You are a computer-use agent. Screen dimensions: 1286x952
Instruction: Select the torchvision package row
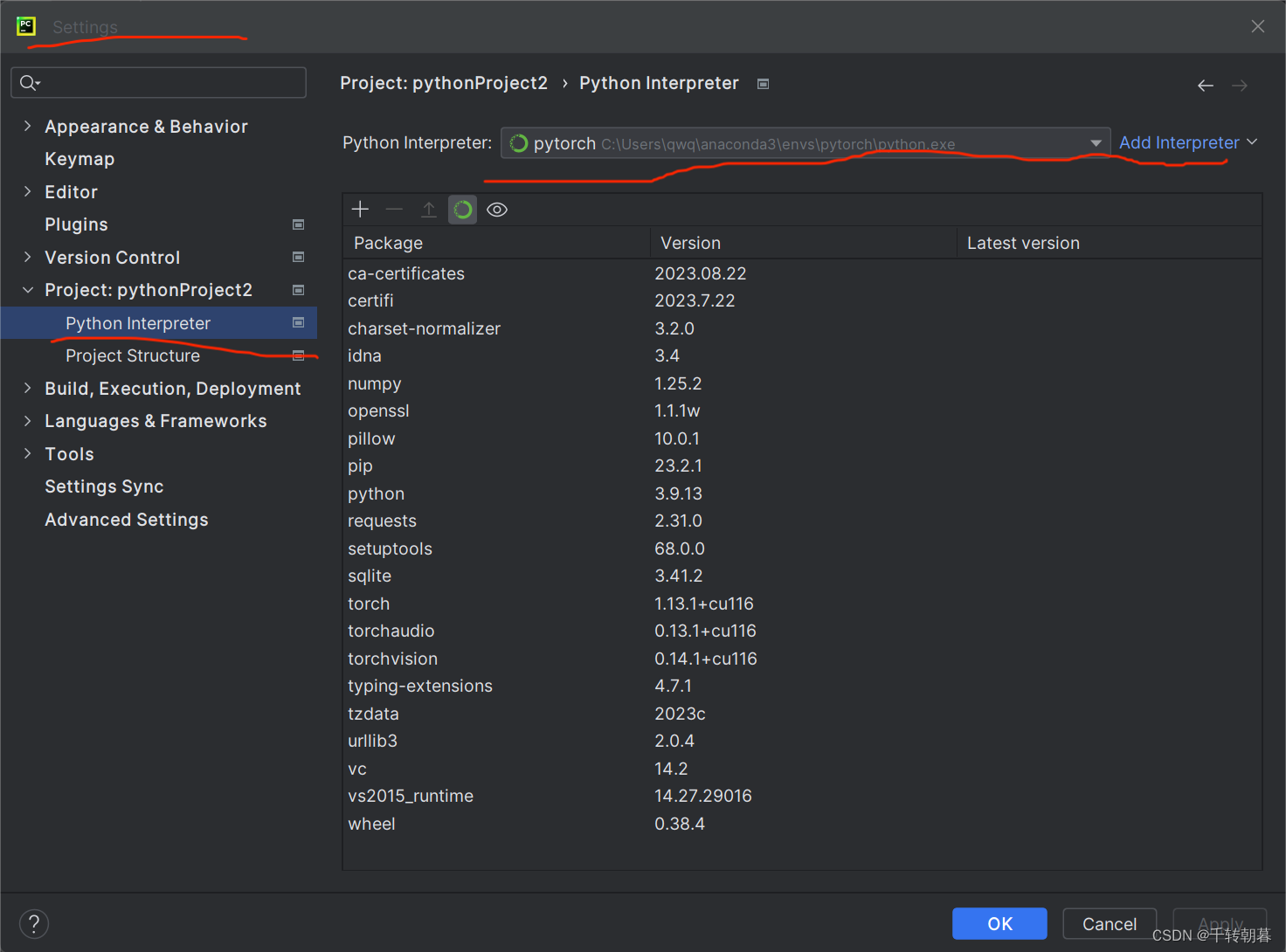tap(802, 659)
